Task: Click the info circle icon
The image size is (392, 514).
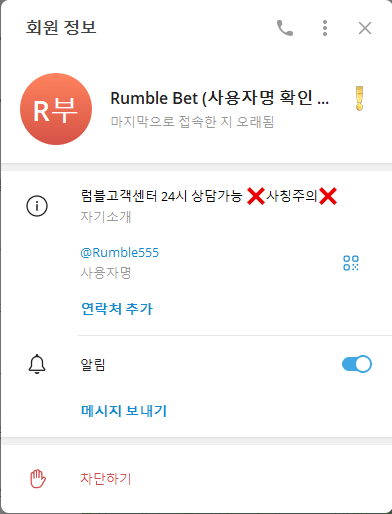Action: coord(37,206)
